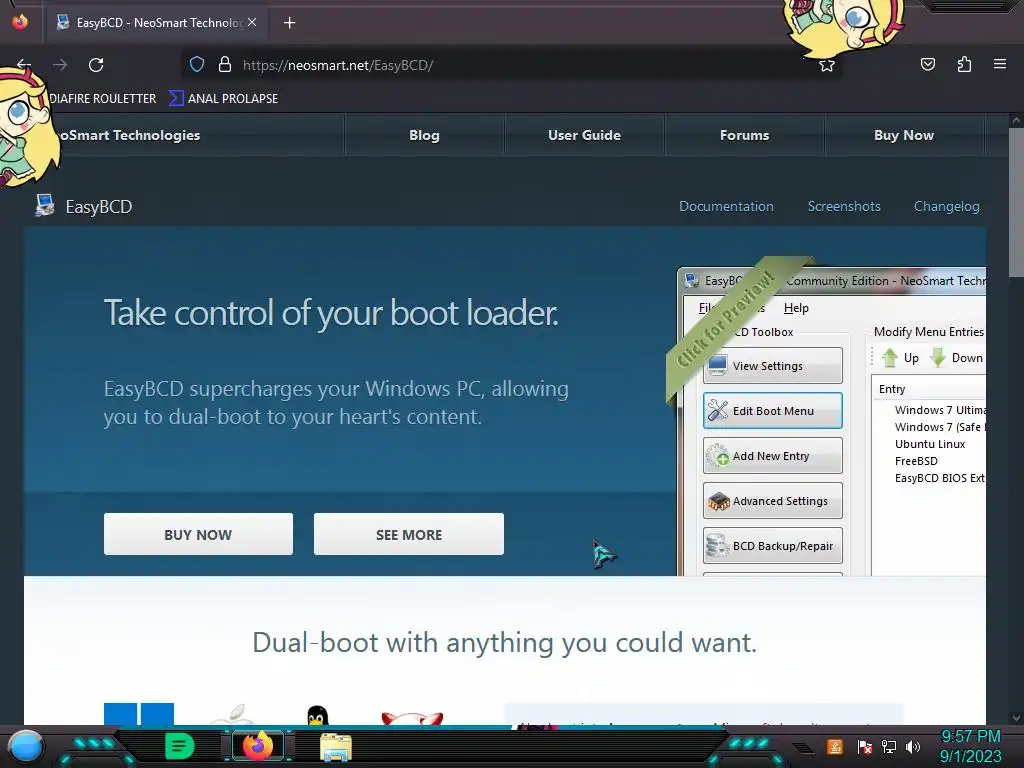The height and width of the screenshot is (768, 1024).
Task: Open the Screenshots link
Action: [844, 206]
